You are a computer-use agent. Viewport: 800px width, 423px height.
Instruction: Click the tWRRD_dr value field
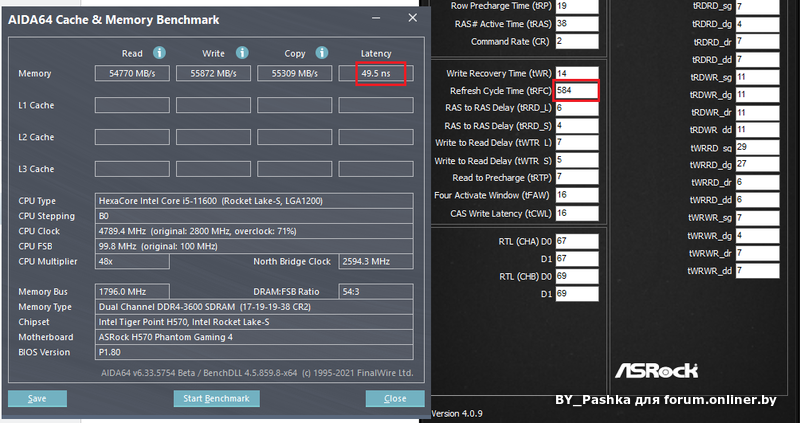point(757,182)
